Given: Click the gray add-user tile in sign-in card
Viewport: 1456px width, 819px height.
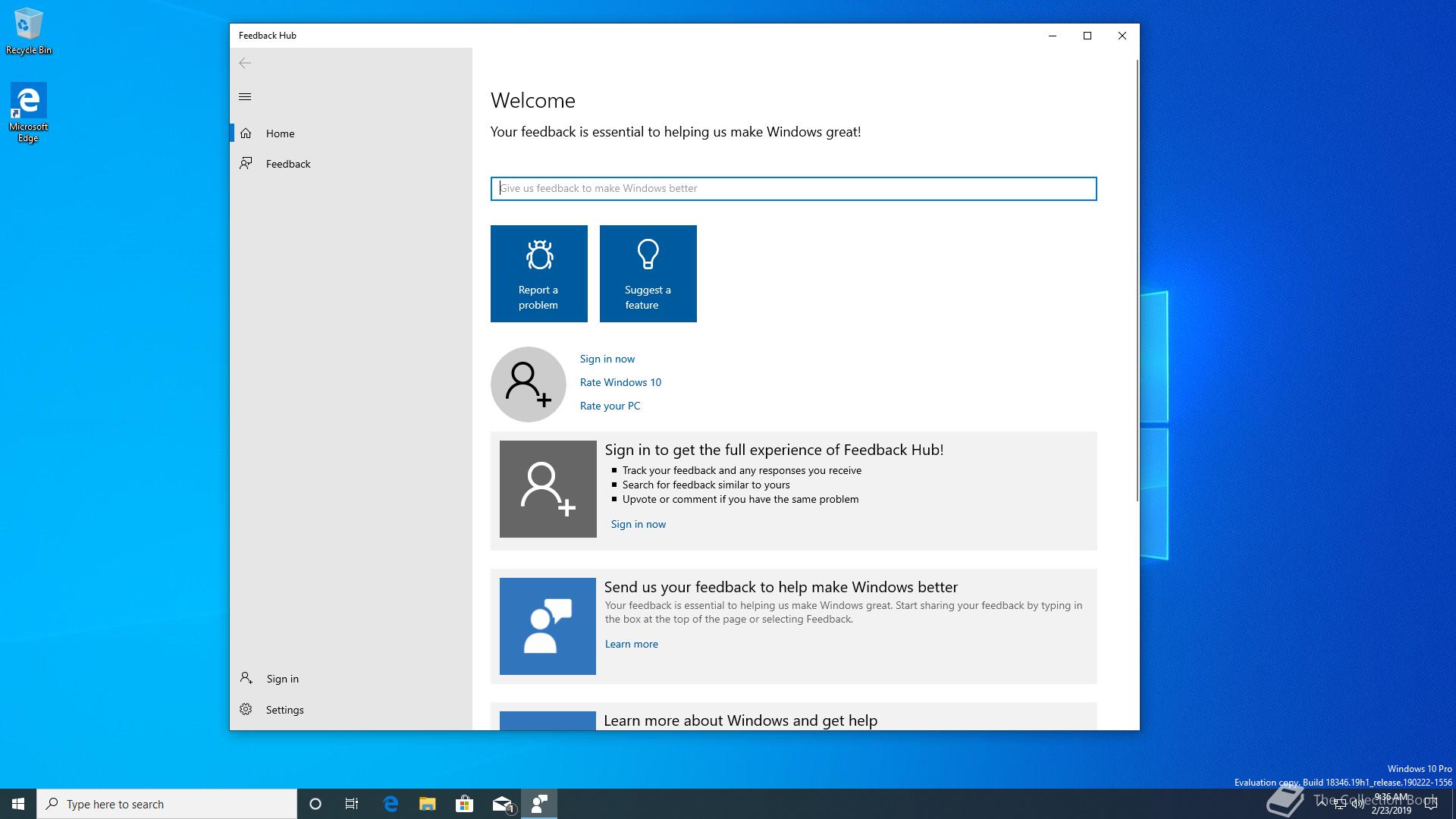Looking at the screenshot, I should pyautogui.click(x=548, y=489).
